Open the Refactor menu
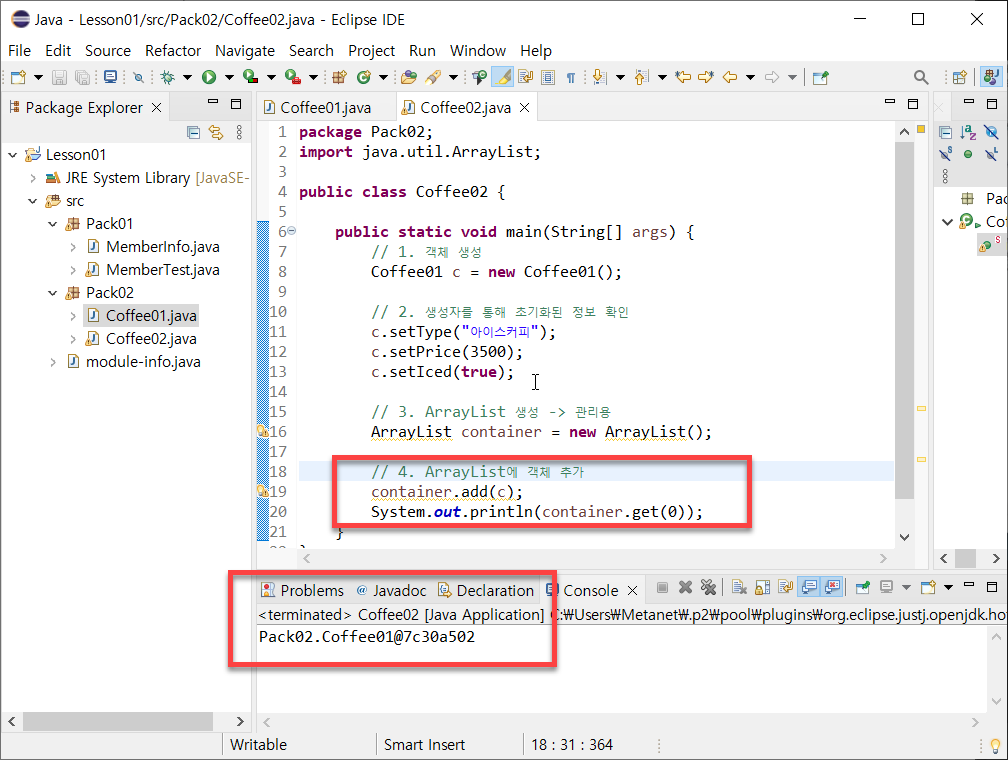This screenshot has width=1008, height=760. pos(173,51)
